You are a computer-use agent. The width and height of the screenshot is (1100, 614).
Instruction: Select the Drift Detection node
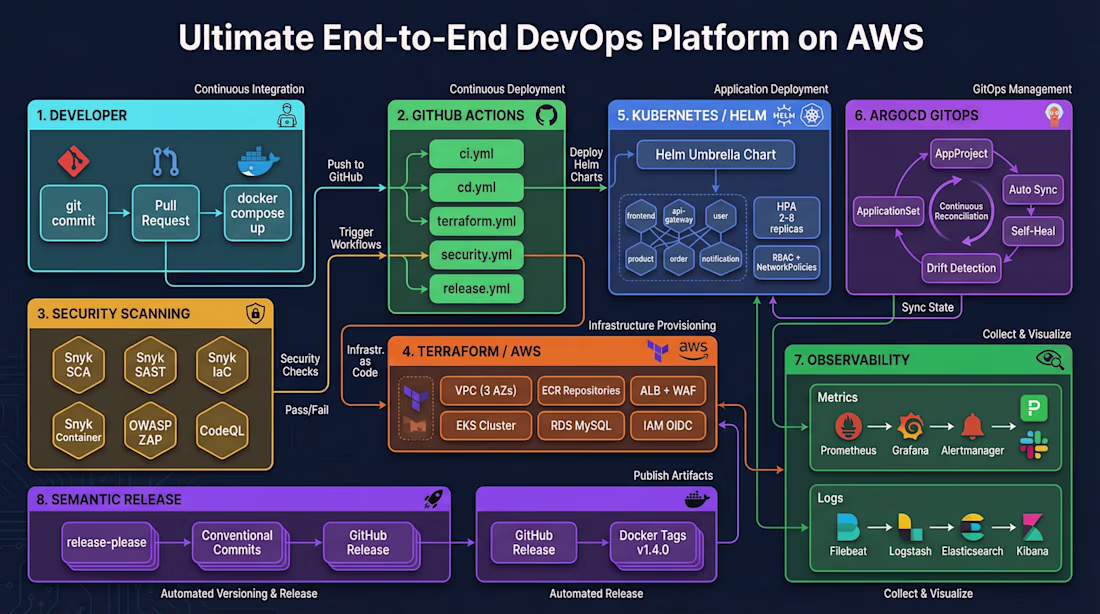961,268
